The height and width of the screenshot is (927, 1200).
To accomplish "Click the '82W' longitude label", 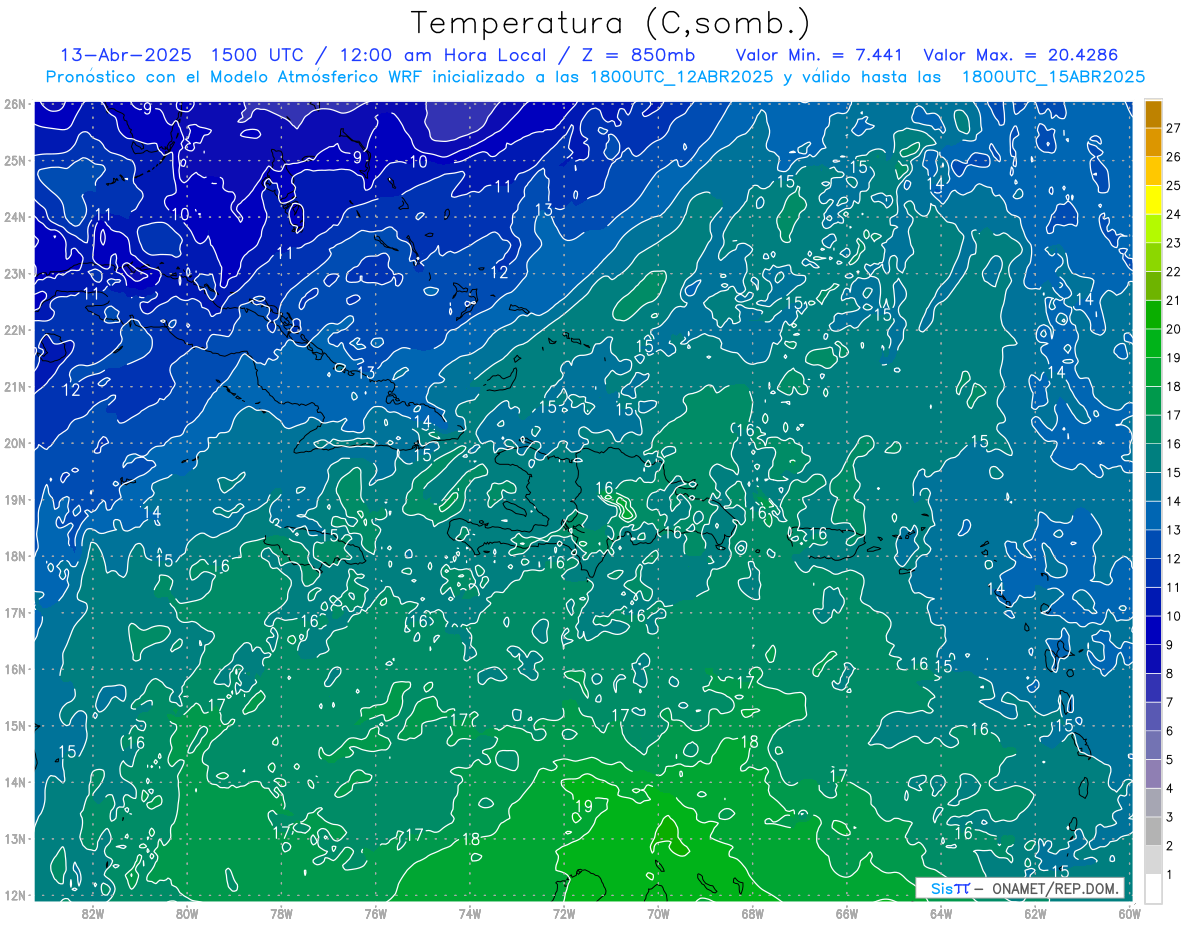I will click(92, 912).
